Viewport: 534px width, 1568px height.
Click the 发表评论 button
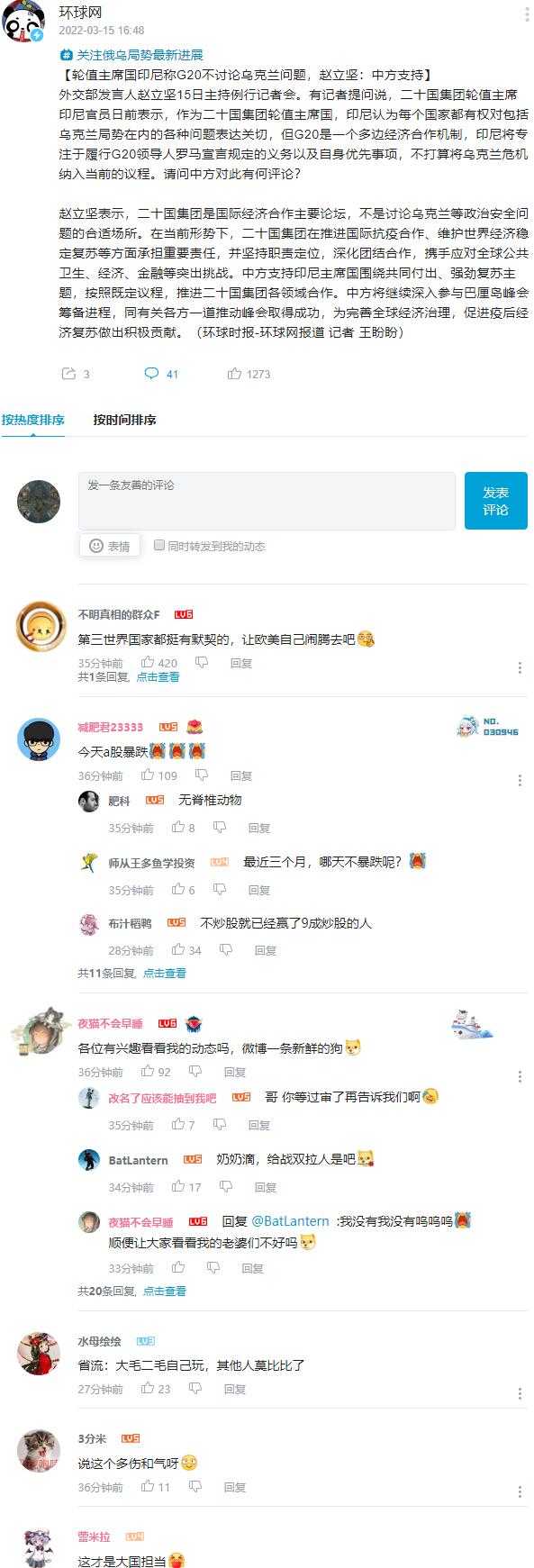point(495,501)
